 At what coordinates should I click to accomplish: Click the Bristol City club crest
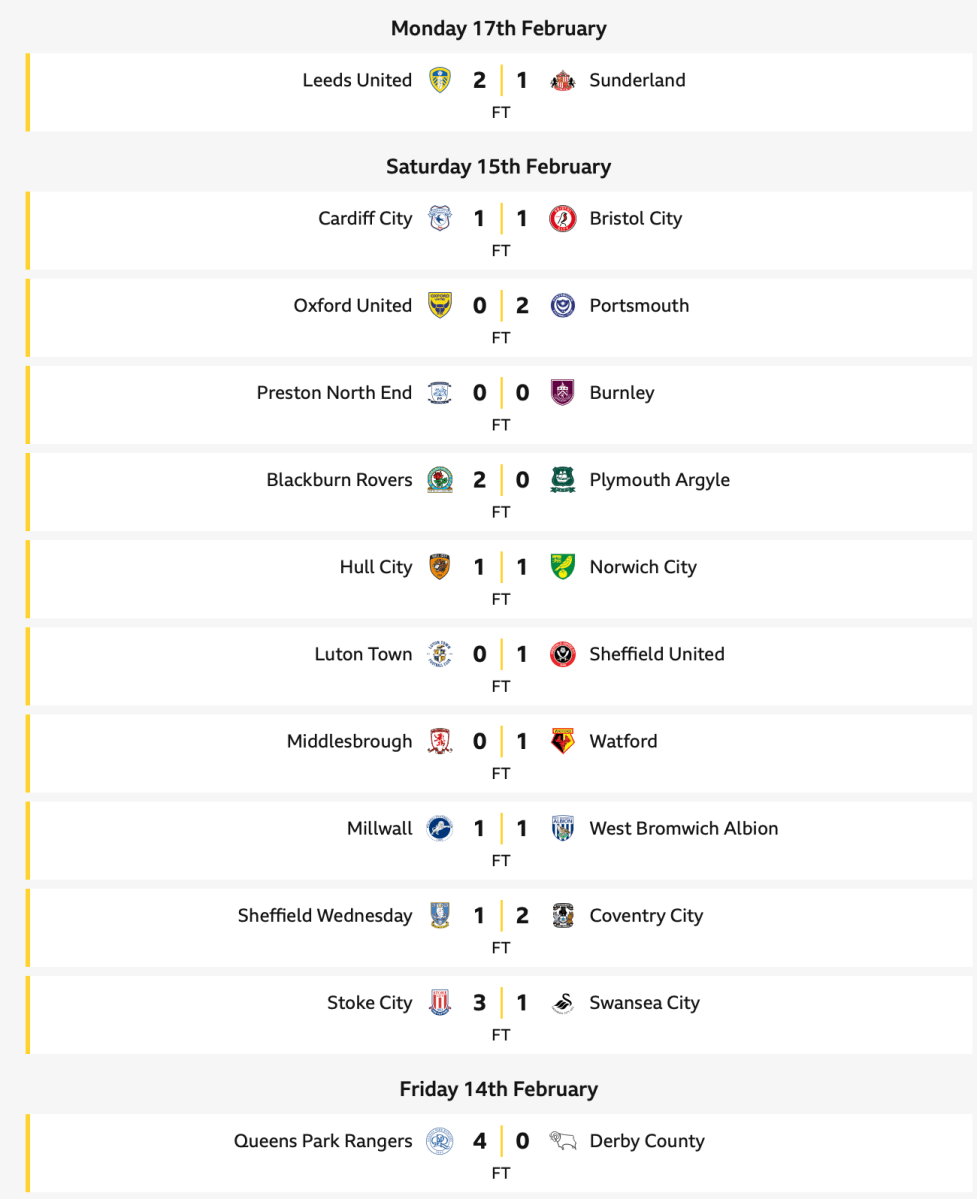pos(563,218)
